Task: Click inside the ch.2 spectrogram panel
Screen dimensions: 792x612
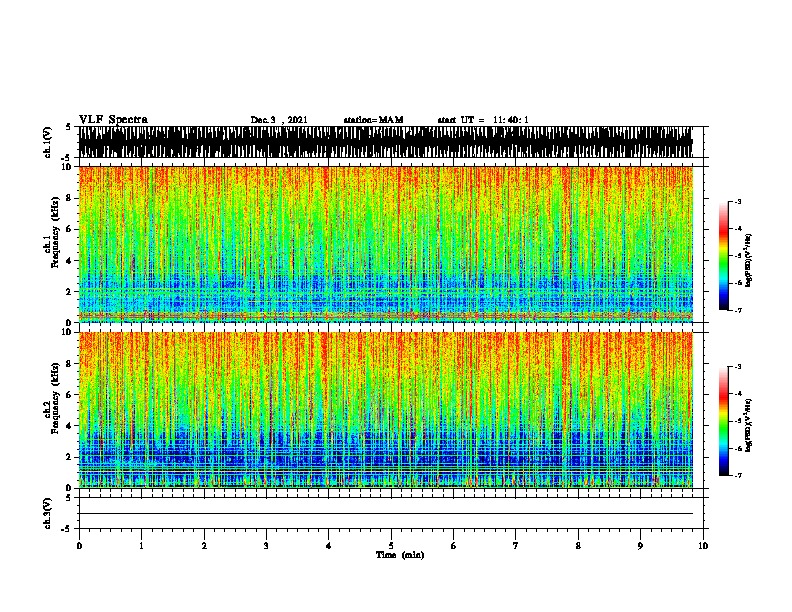Action: coord(385,410)
